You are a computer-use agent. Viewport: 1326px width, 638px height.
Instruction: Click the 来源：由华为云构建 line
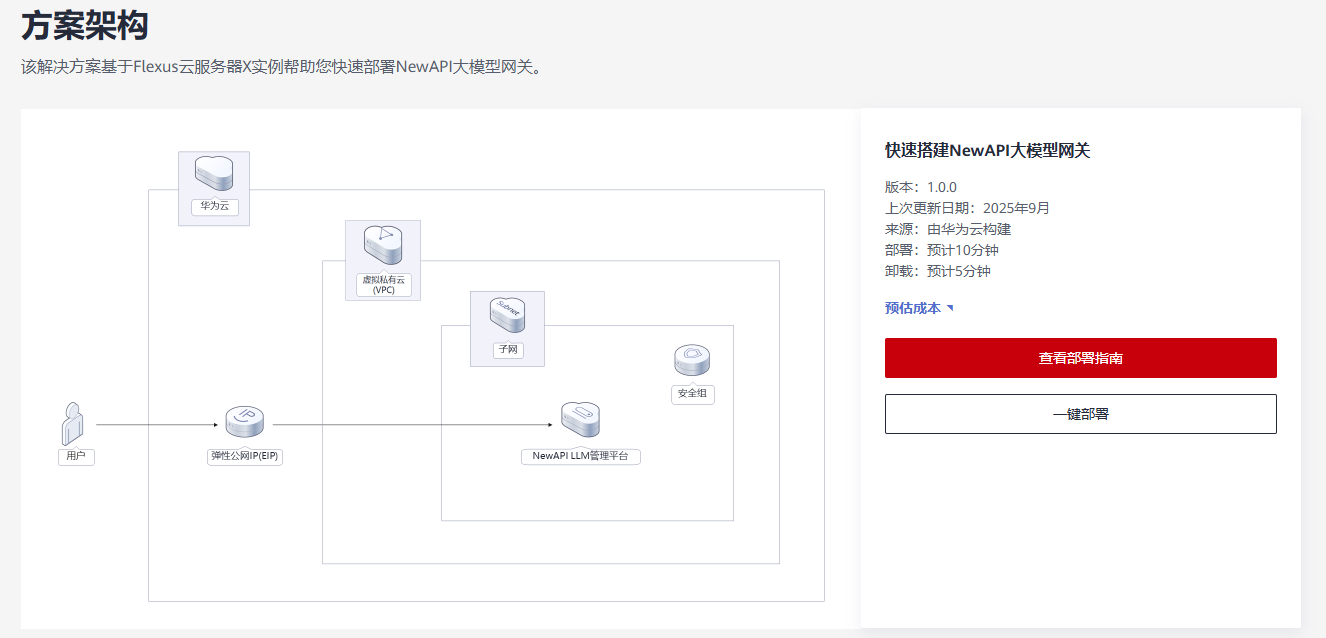point(948,229)
